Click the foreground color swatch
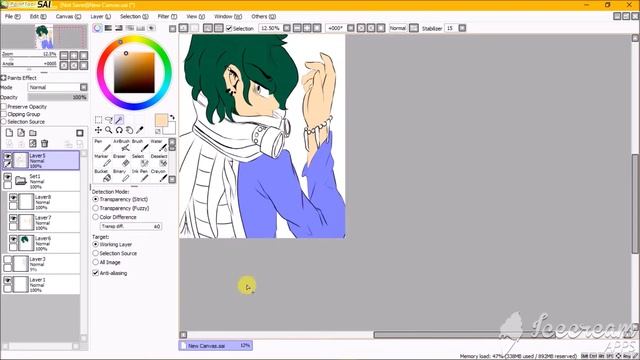The image size is (640, 360). [x=161, y=120]
